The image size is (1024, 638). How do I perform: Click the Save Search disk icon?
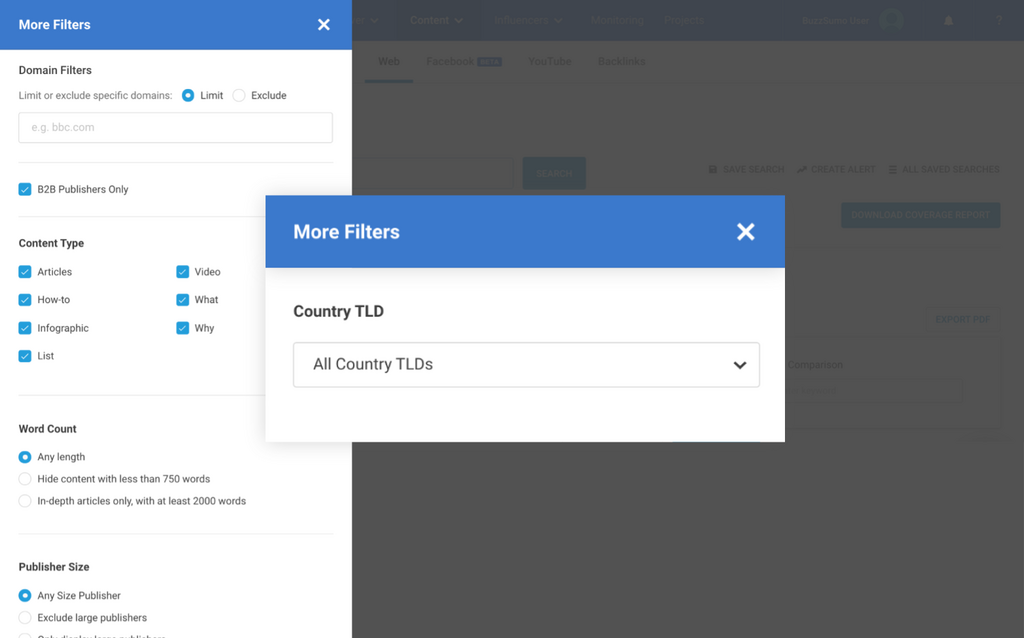click(x=713, y=170)
